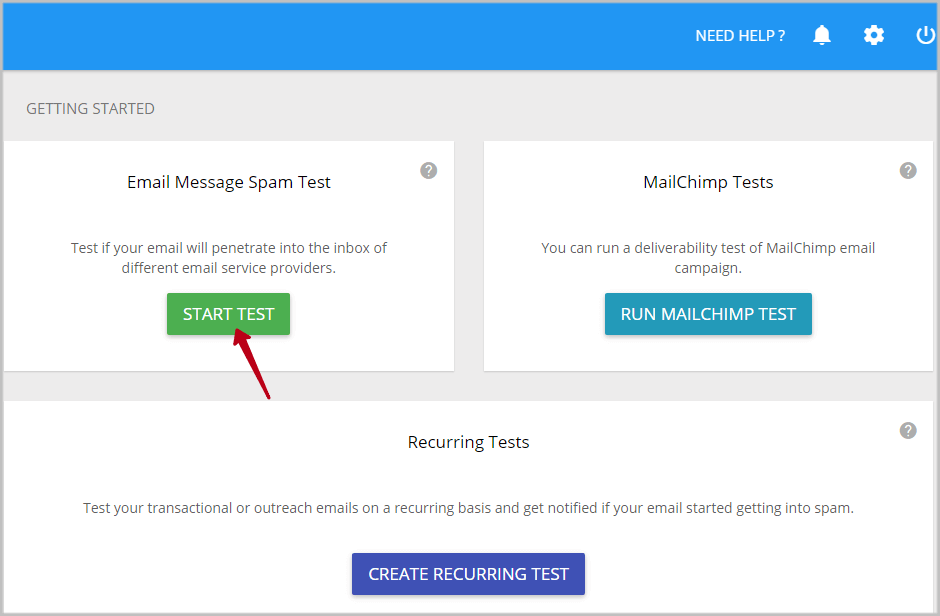Viewport: 940px width, 616px height.
Task: Click the MailChimp deliverability description text
Action: pos(708,258)
